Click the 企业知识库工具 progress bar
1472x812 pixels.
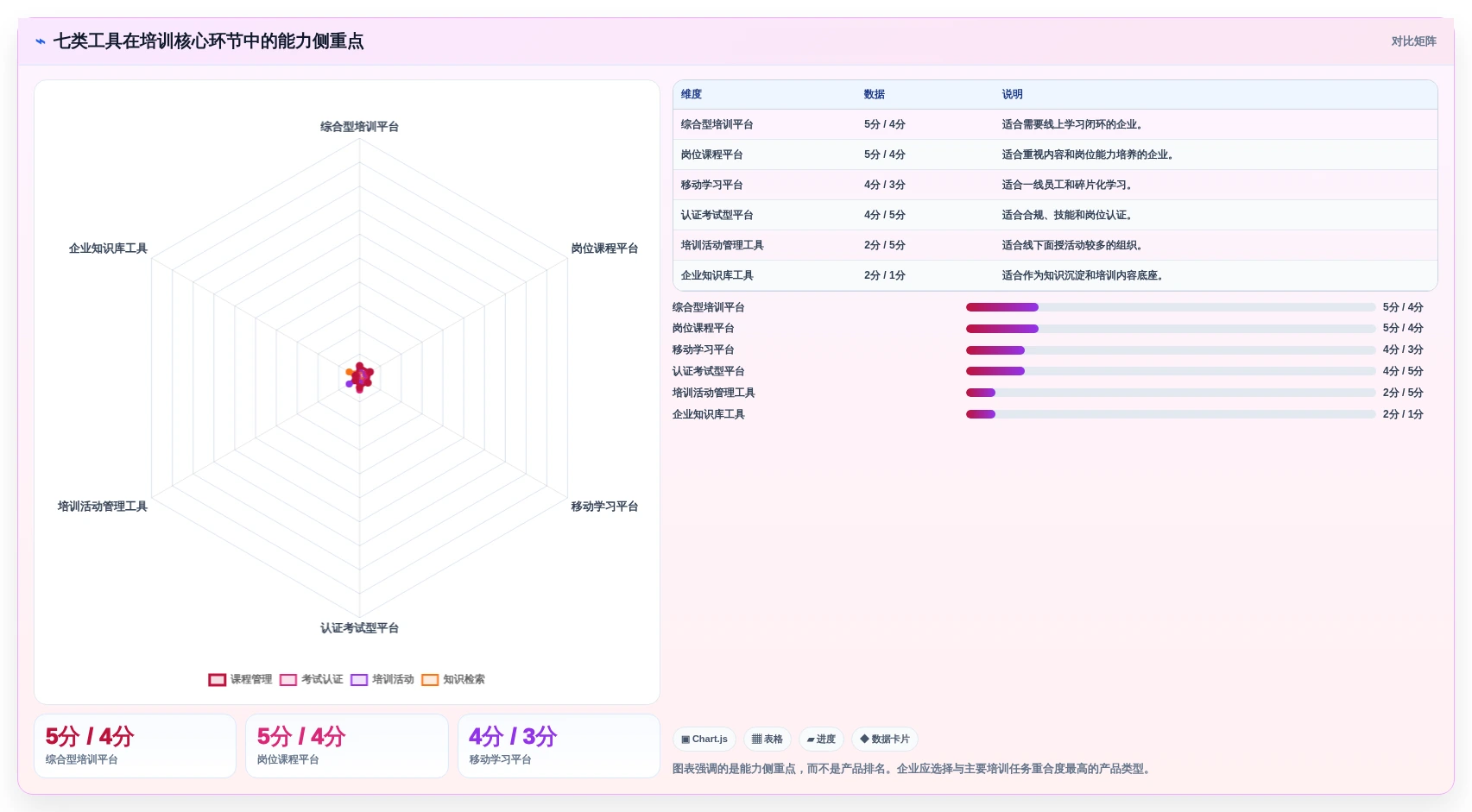pos(1171,414)
